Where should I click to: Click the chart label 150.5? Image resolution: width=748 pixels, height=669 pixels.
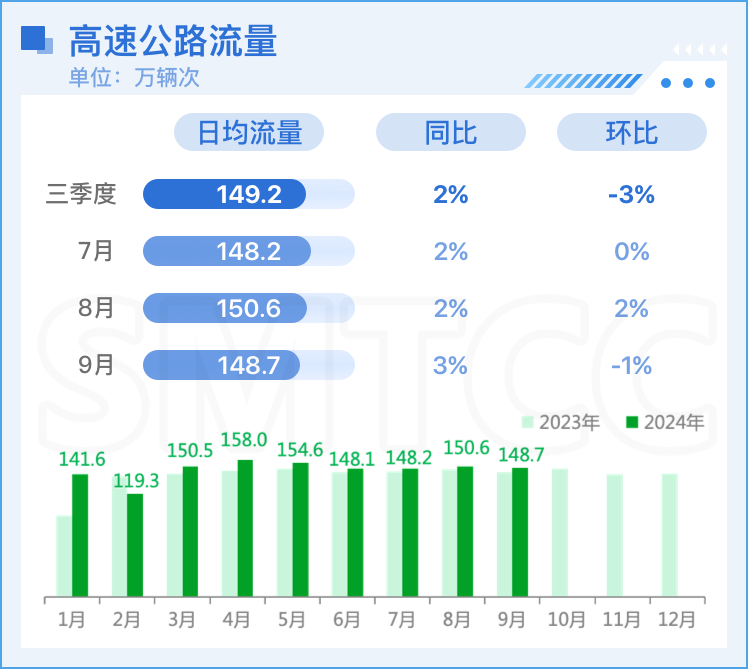(x=190, y=450)
